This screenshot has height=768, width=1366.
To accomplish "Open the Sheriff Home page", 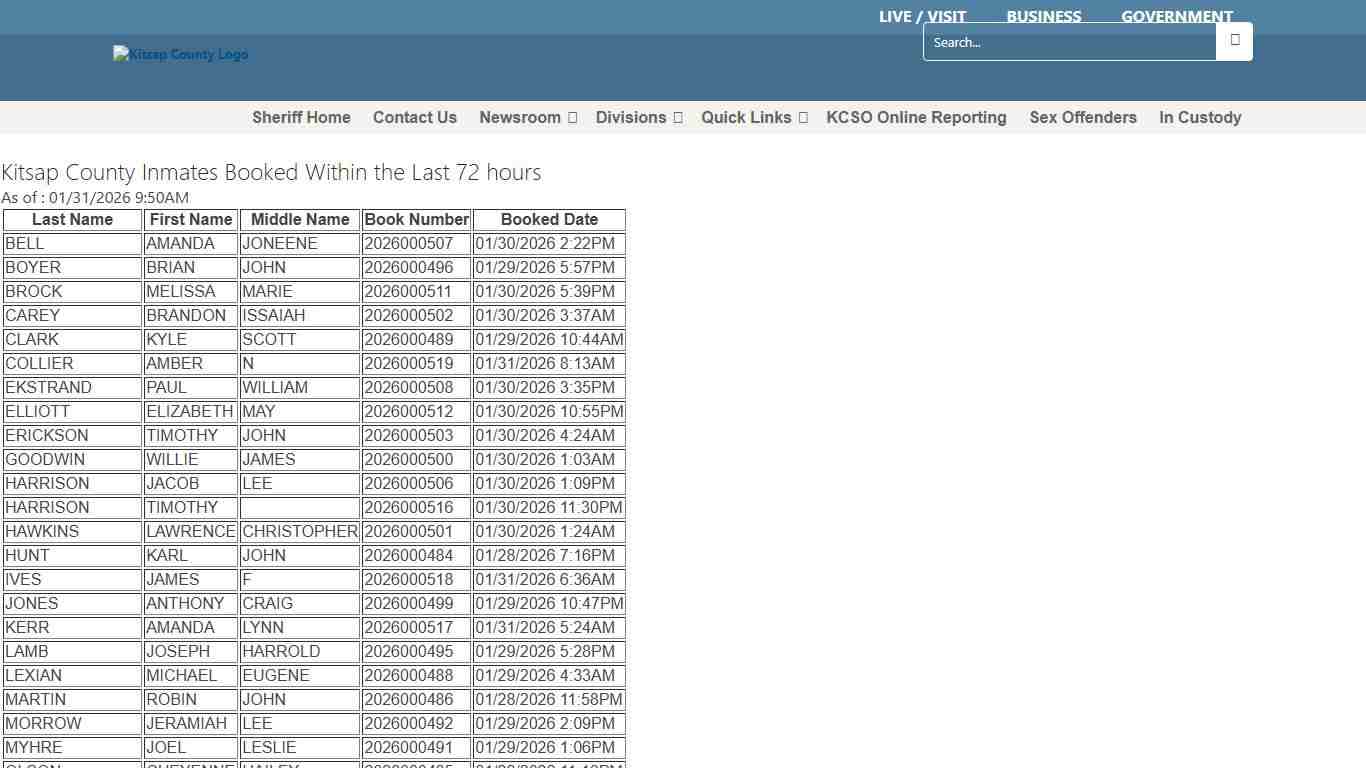I will [301, 117].
